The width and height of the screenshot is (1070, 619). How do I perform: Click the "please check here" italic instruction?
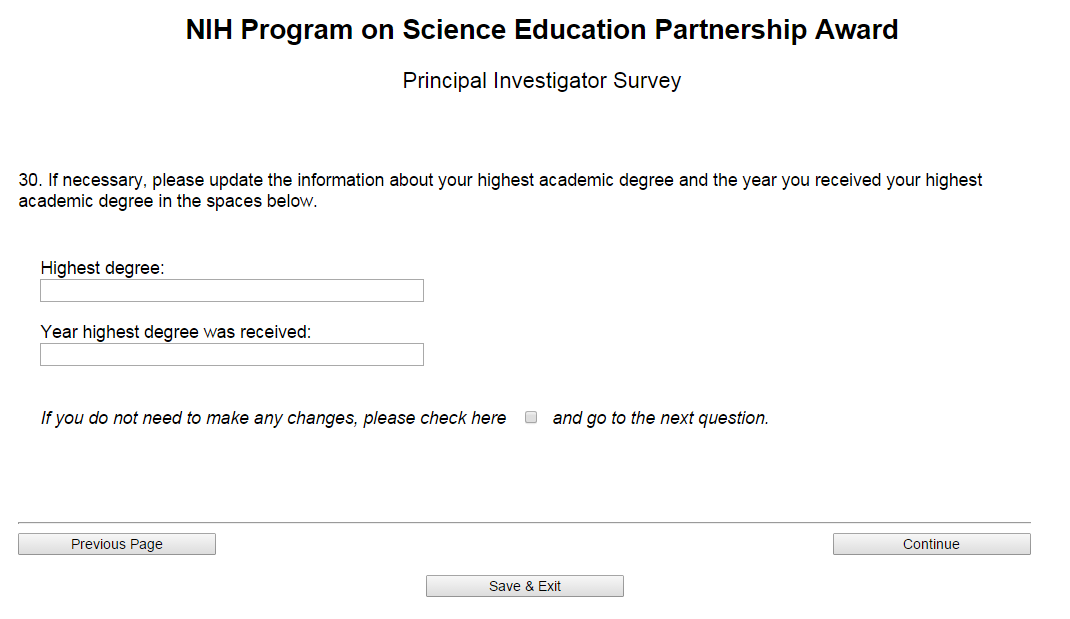[435, 418]
